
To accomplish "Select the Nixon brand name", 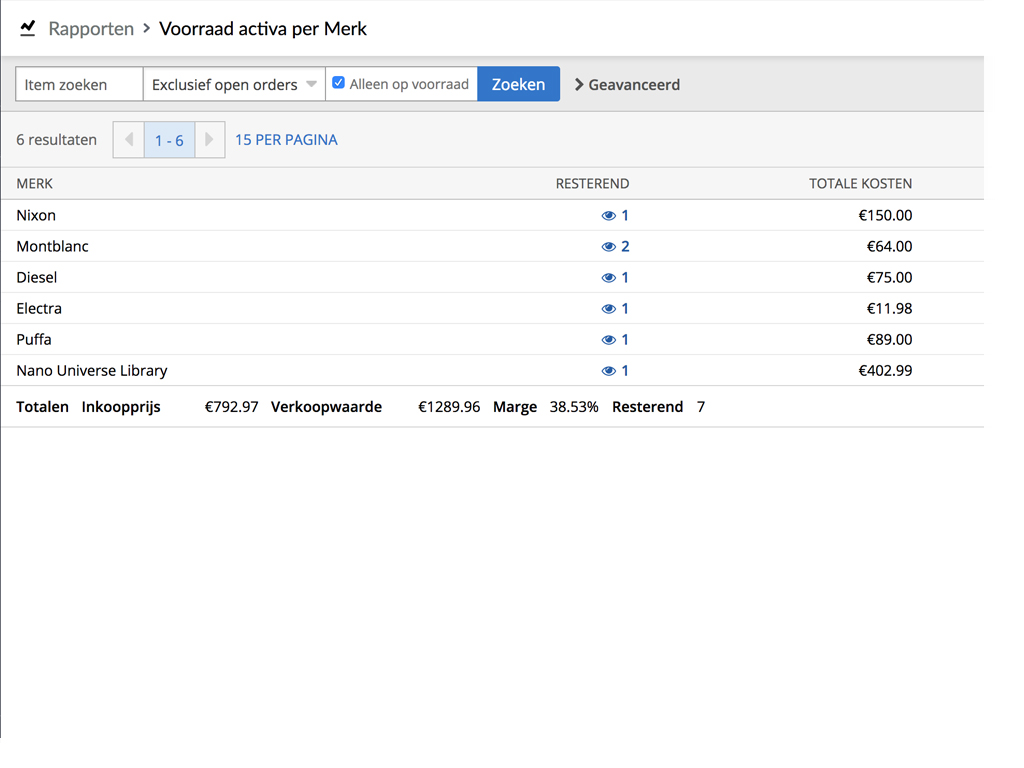I will pos(36,216).
